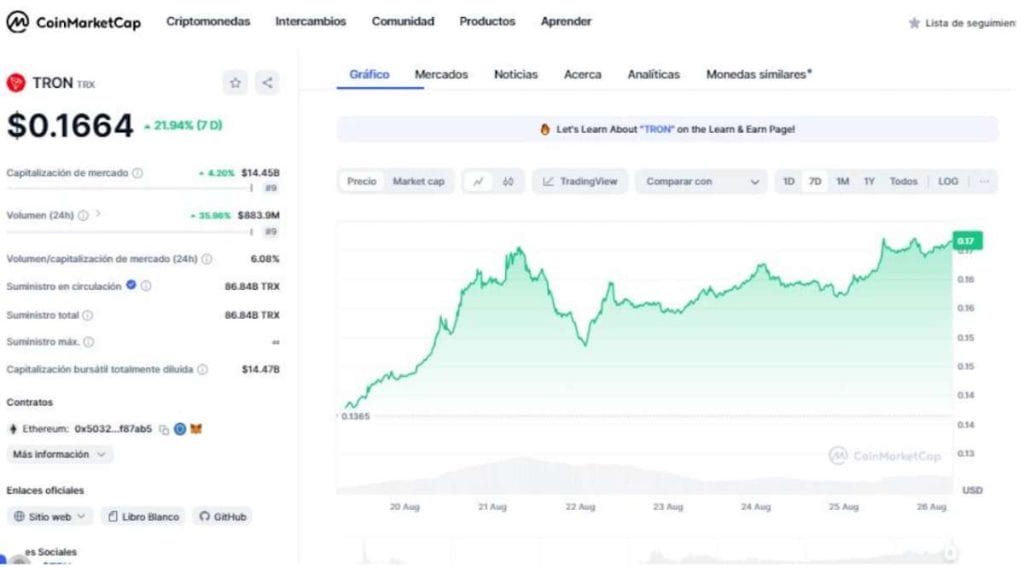The image size is (1024, 568).
Task: Open info icon beside Volumen/capitalización de mercado
Action: [206, 259]
